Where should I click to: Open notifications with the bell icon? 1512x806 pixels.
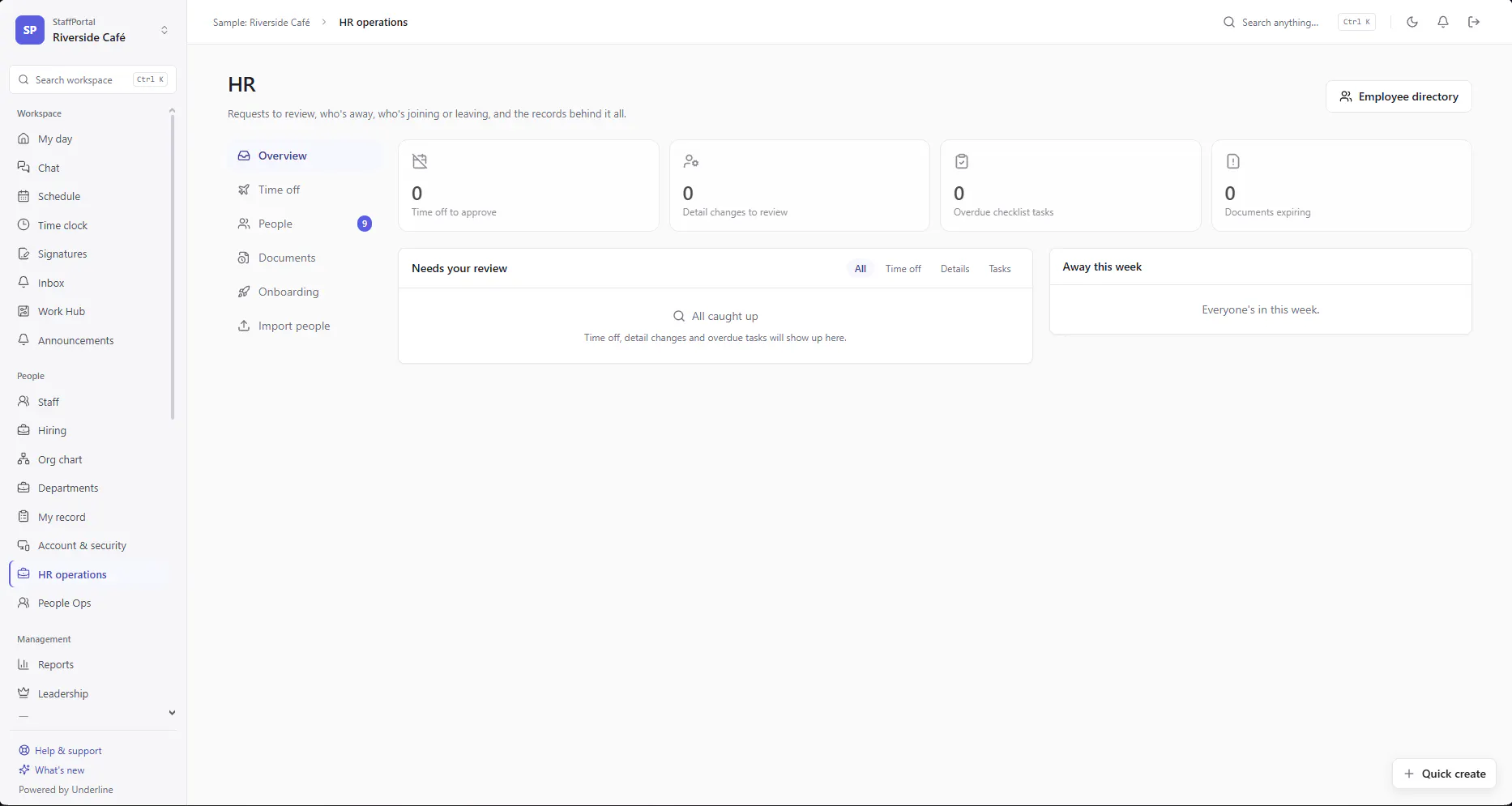click(x=1443, y=22)
